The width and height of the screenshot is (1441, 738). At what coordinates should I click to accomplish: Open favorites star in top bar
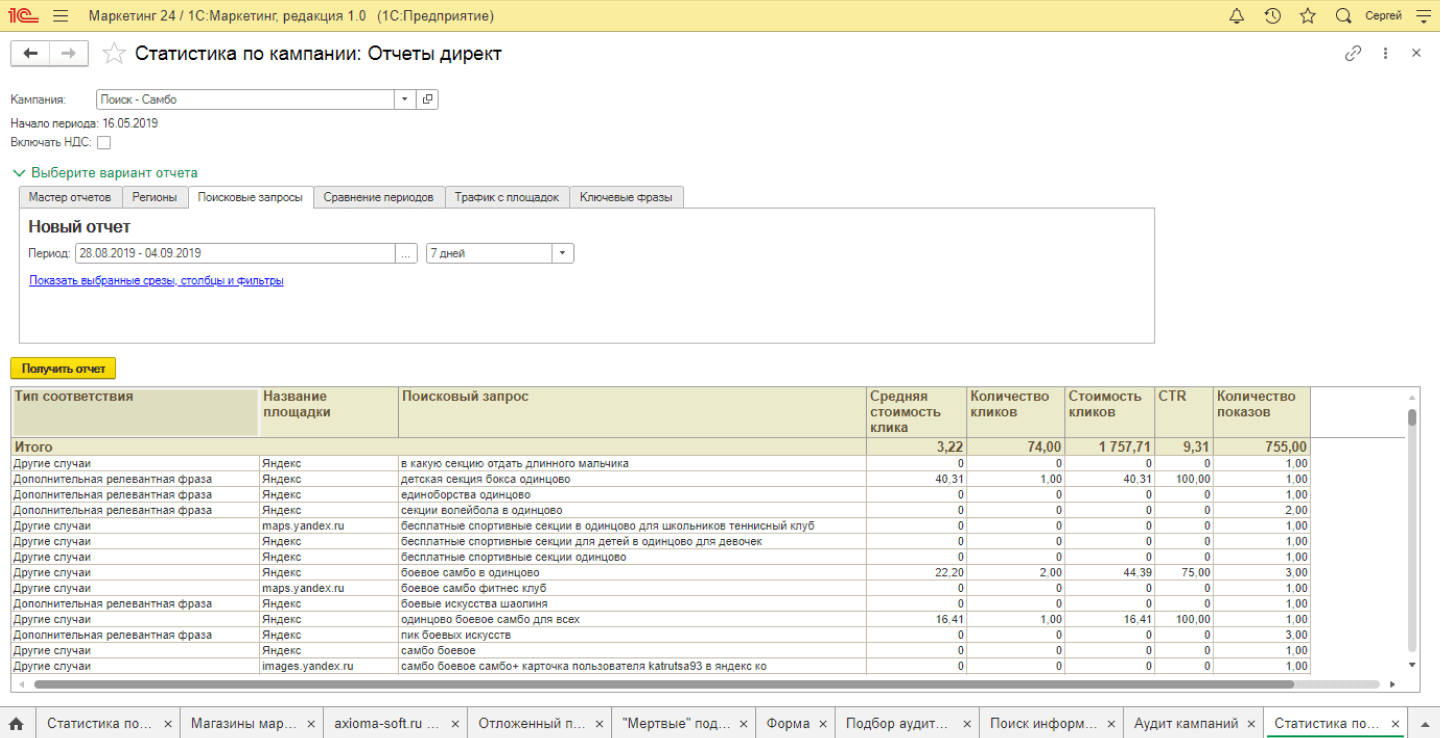(x=1307, y=16)
